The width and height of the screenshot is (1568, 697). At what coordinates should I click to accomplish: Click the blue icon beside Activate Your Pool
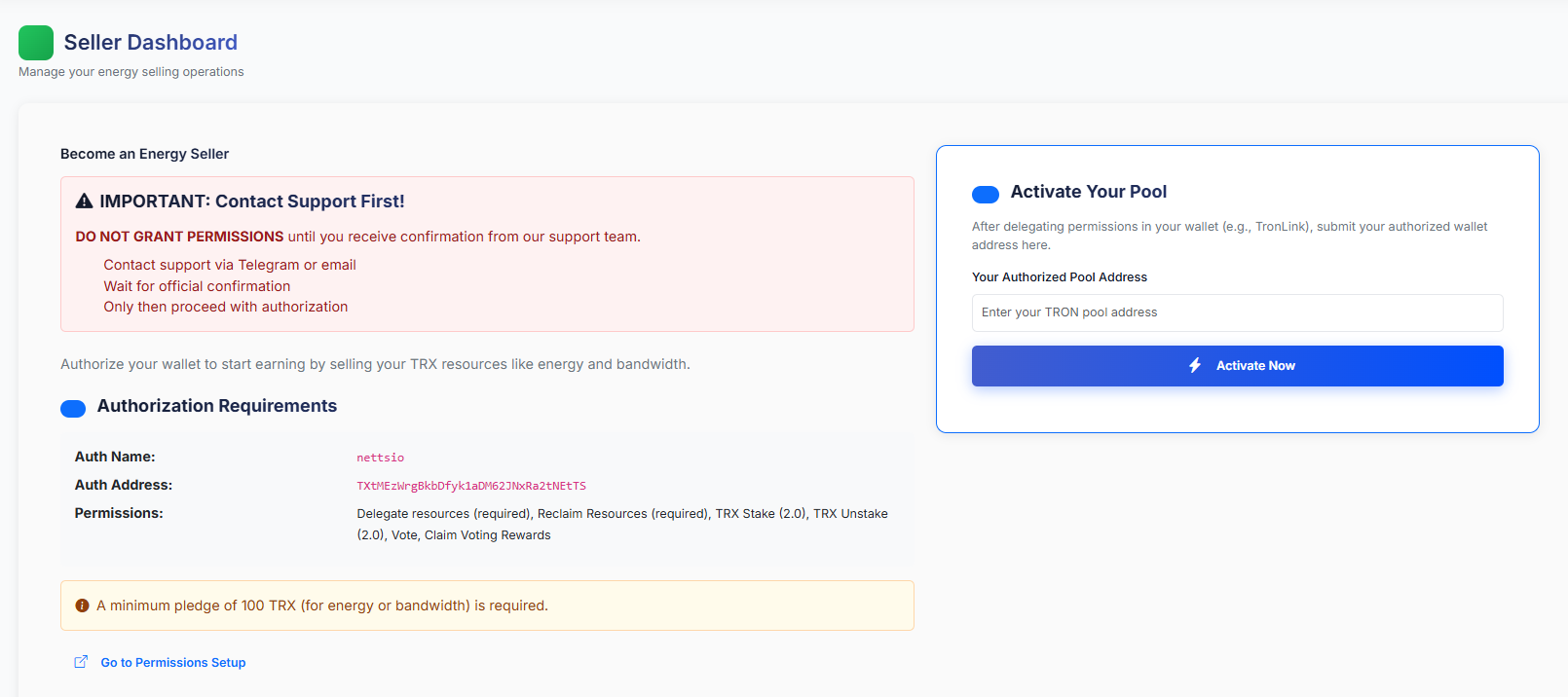(985, 195)
